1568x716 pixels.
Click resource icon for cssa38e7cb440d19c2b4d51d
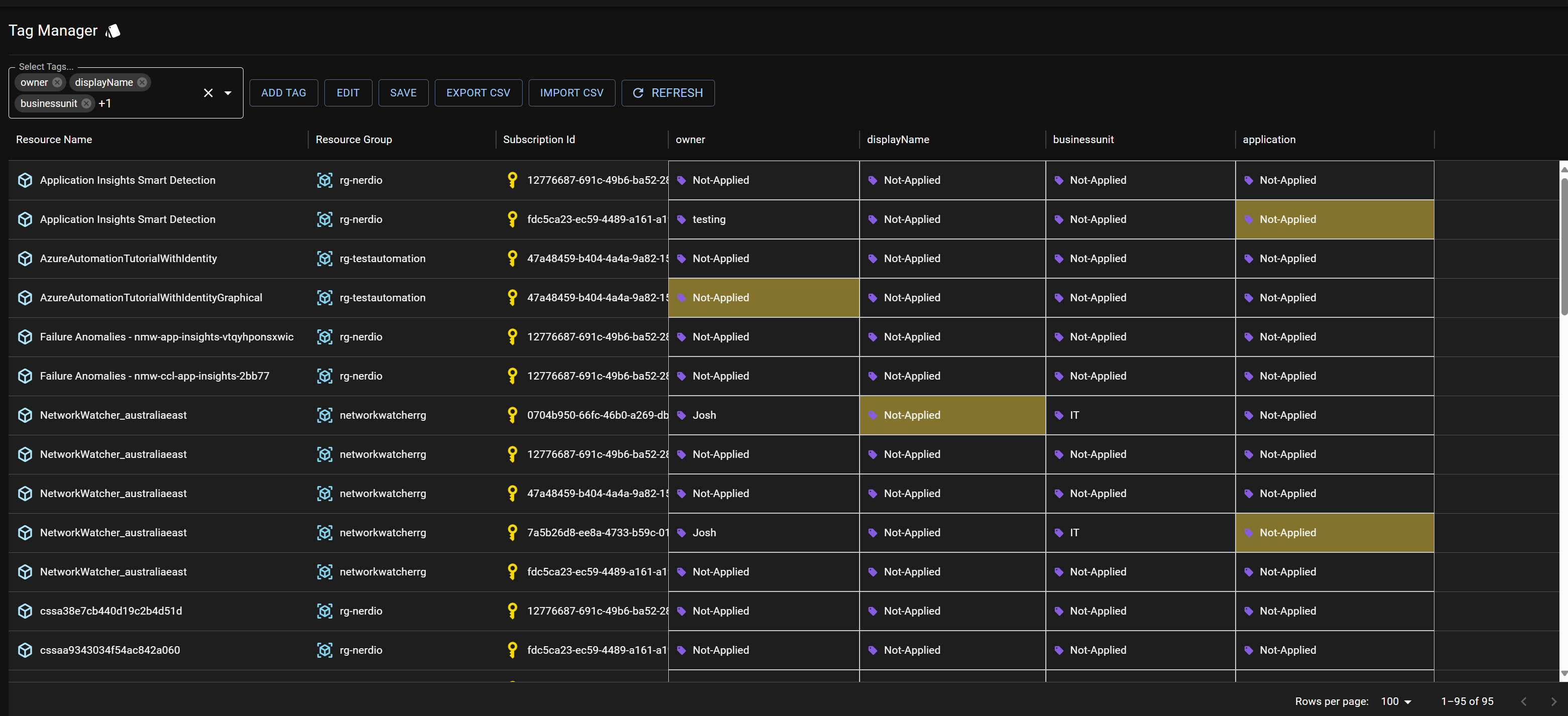25,611
